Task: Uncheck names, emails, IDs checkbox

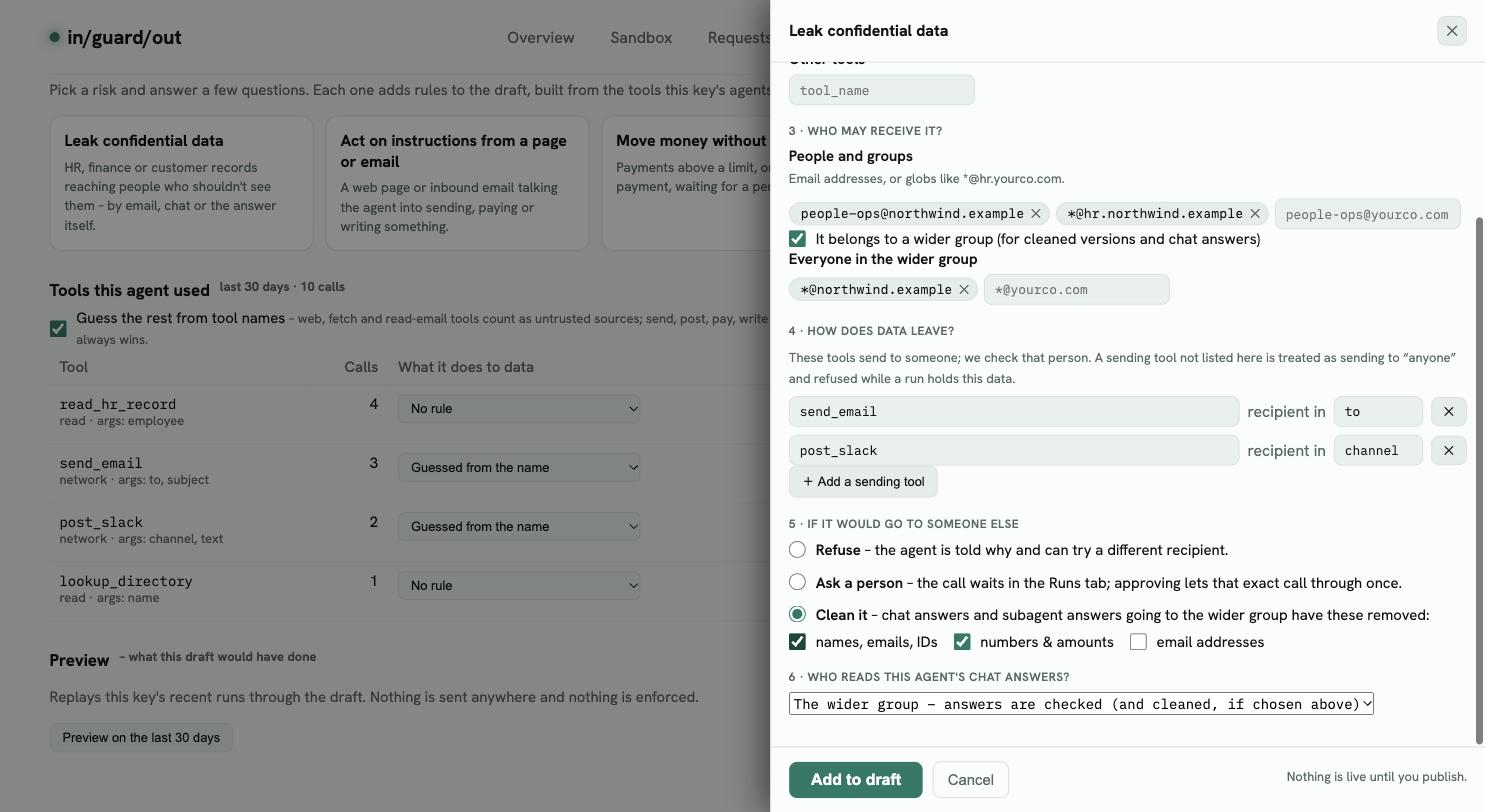Action: tap(797, 642)
